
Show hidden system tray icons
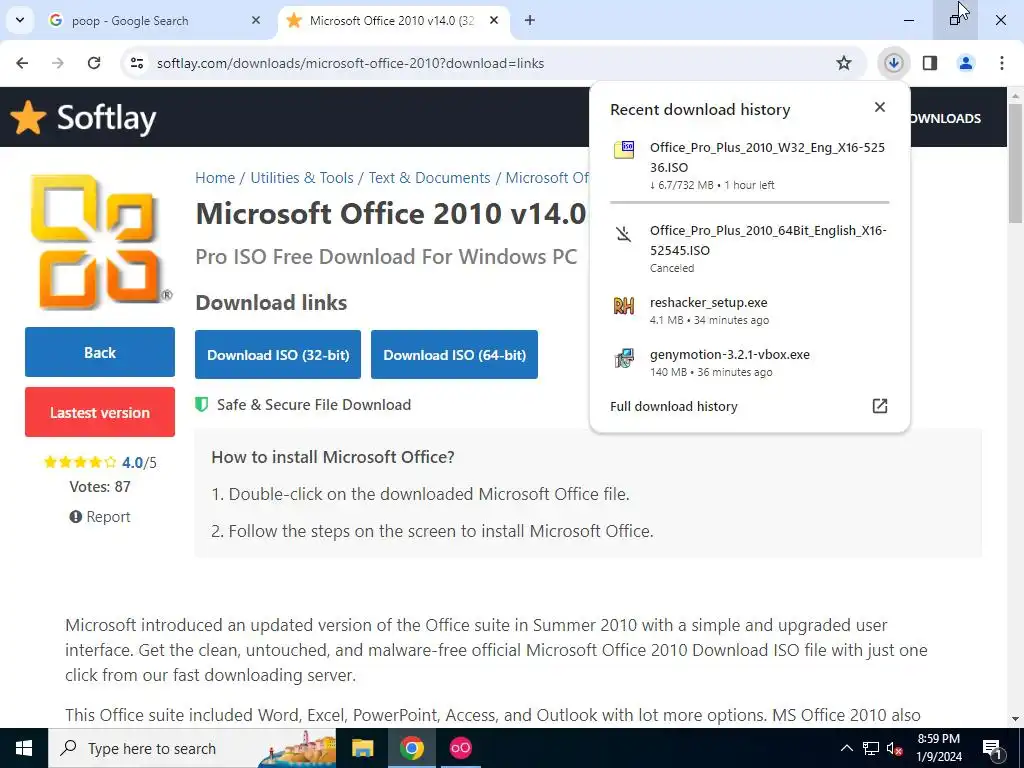pos(846,748)
